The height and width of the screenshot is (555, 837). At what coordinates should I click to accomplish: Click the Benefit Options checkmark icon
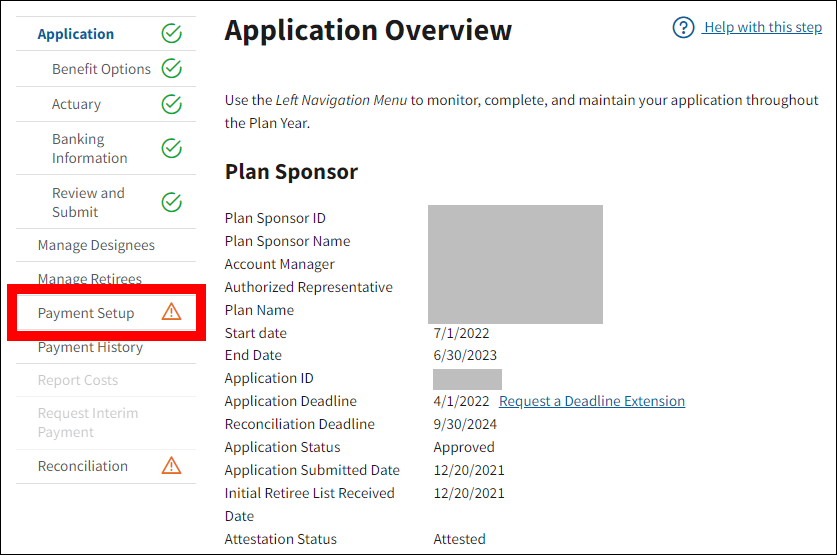(172, 69)
